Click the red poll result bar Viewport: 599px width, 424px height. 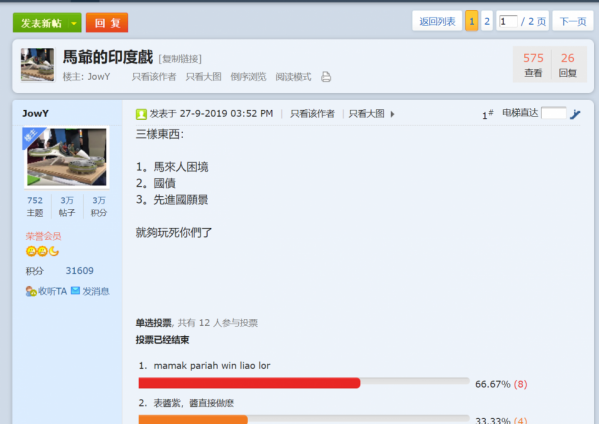[249, 383]
